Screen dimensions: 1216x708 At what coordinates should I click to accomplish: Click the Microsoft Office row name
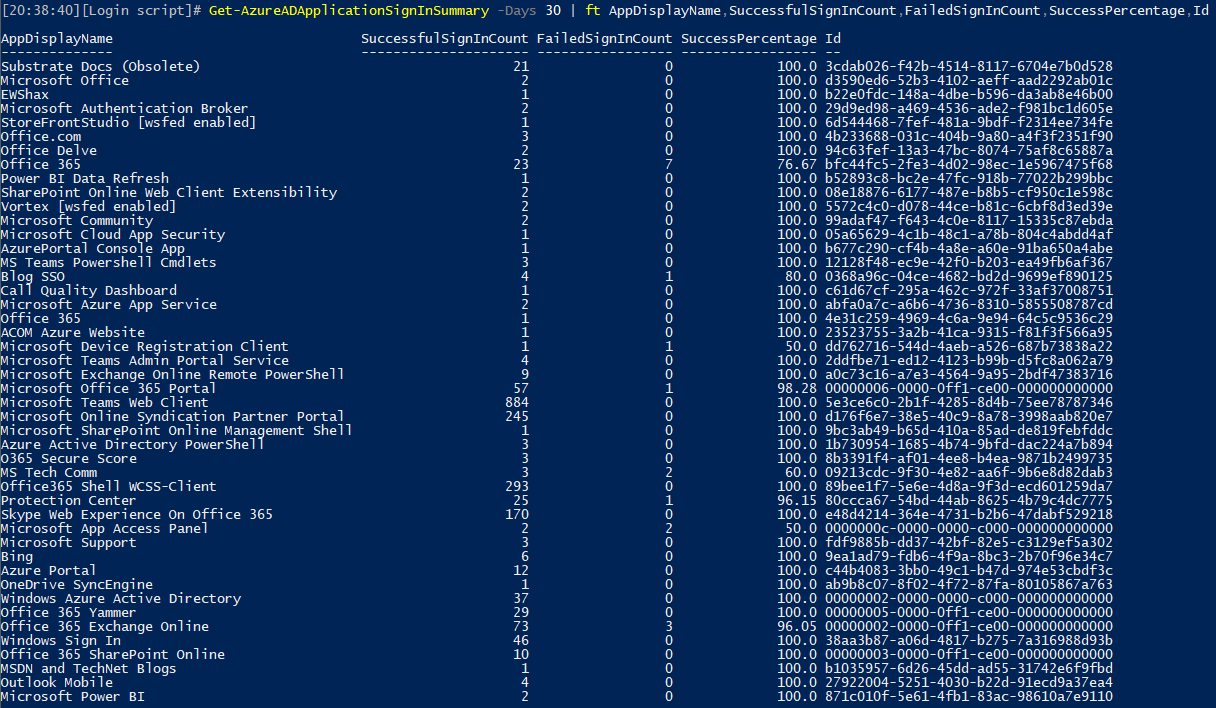coord(65,80)
